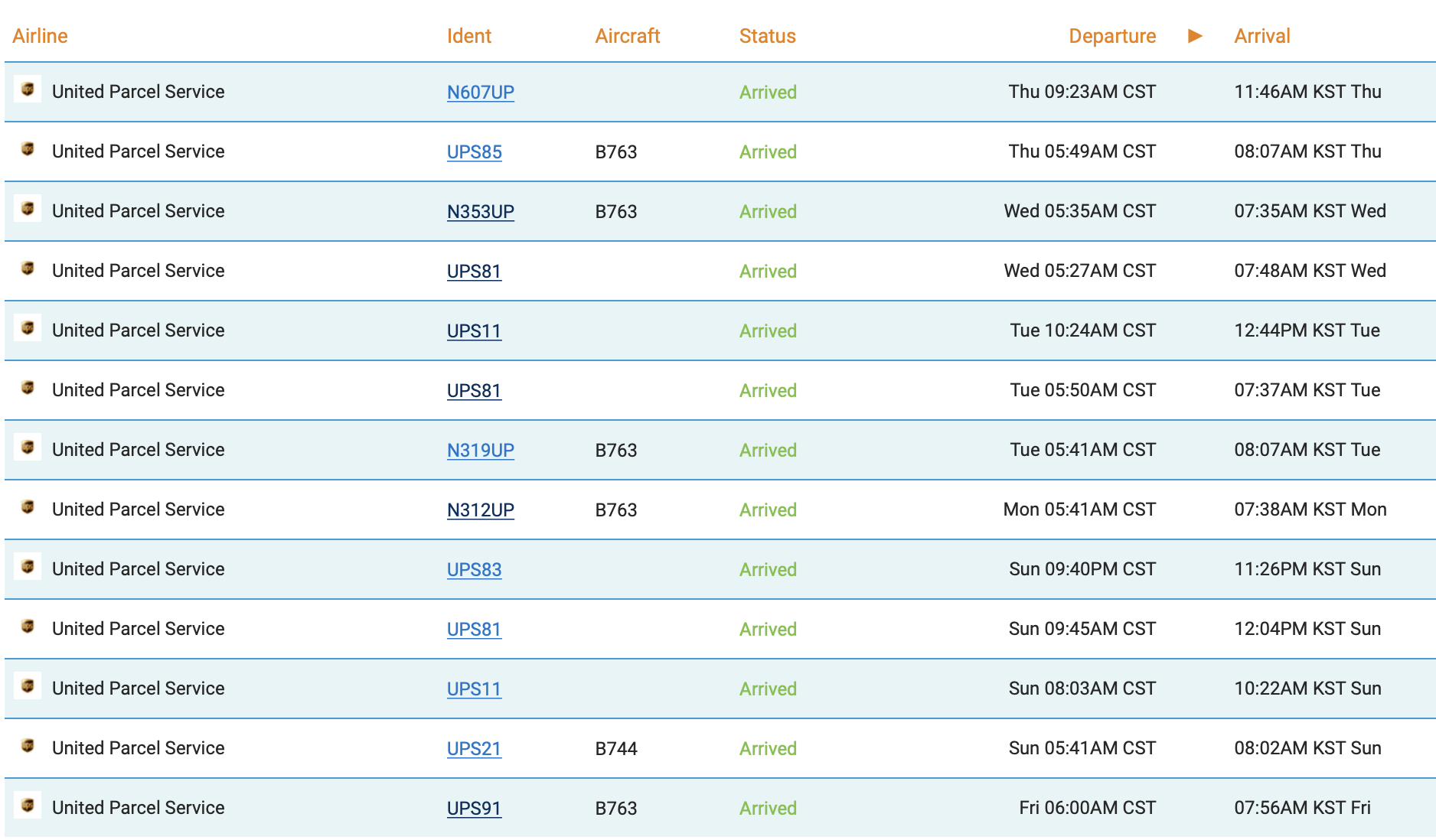
Task: Click United Parcel Service in UPS85 row
Action: [139, 151]
